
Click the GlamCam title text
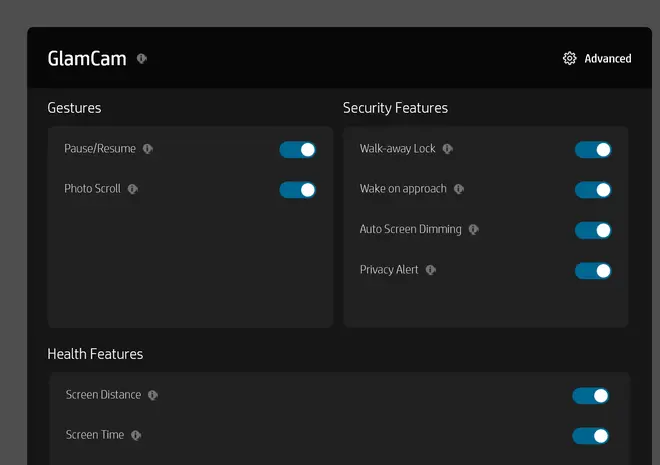tap(87, 58)
